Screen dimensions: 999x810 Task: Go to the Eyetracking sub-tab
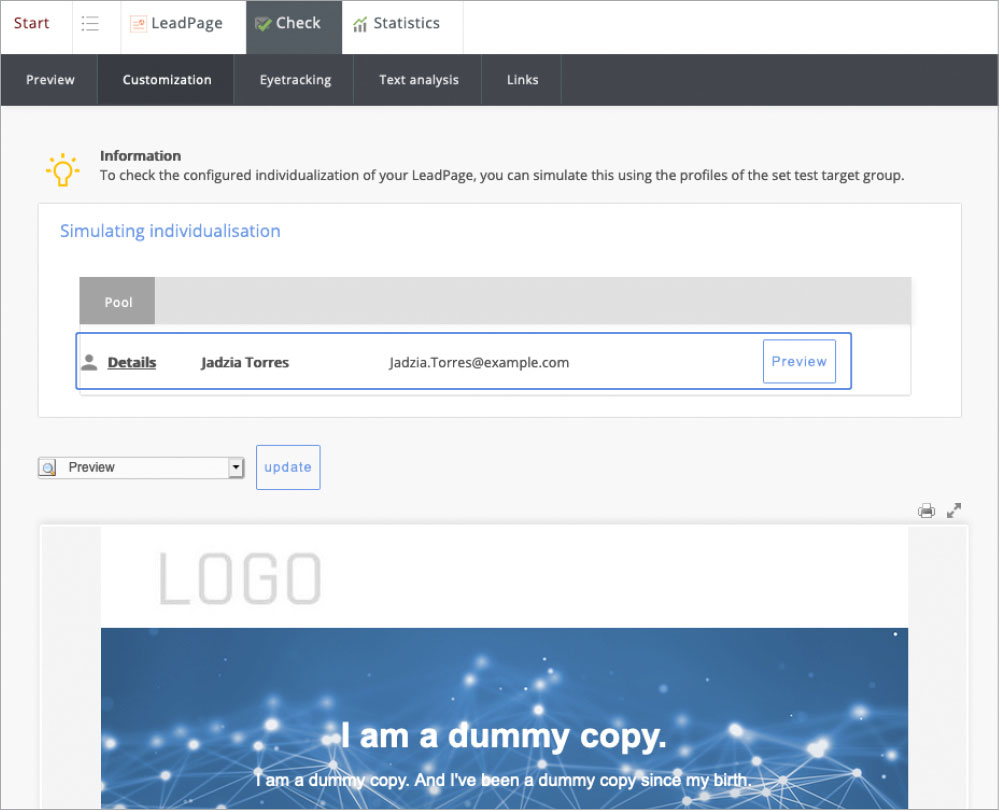[x=295, y=80]
